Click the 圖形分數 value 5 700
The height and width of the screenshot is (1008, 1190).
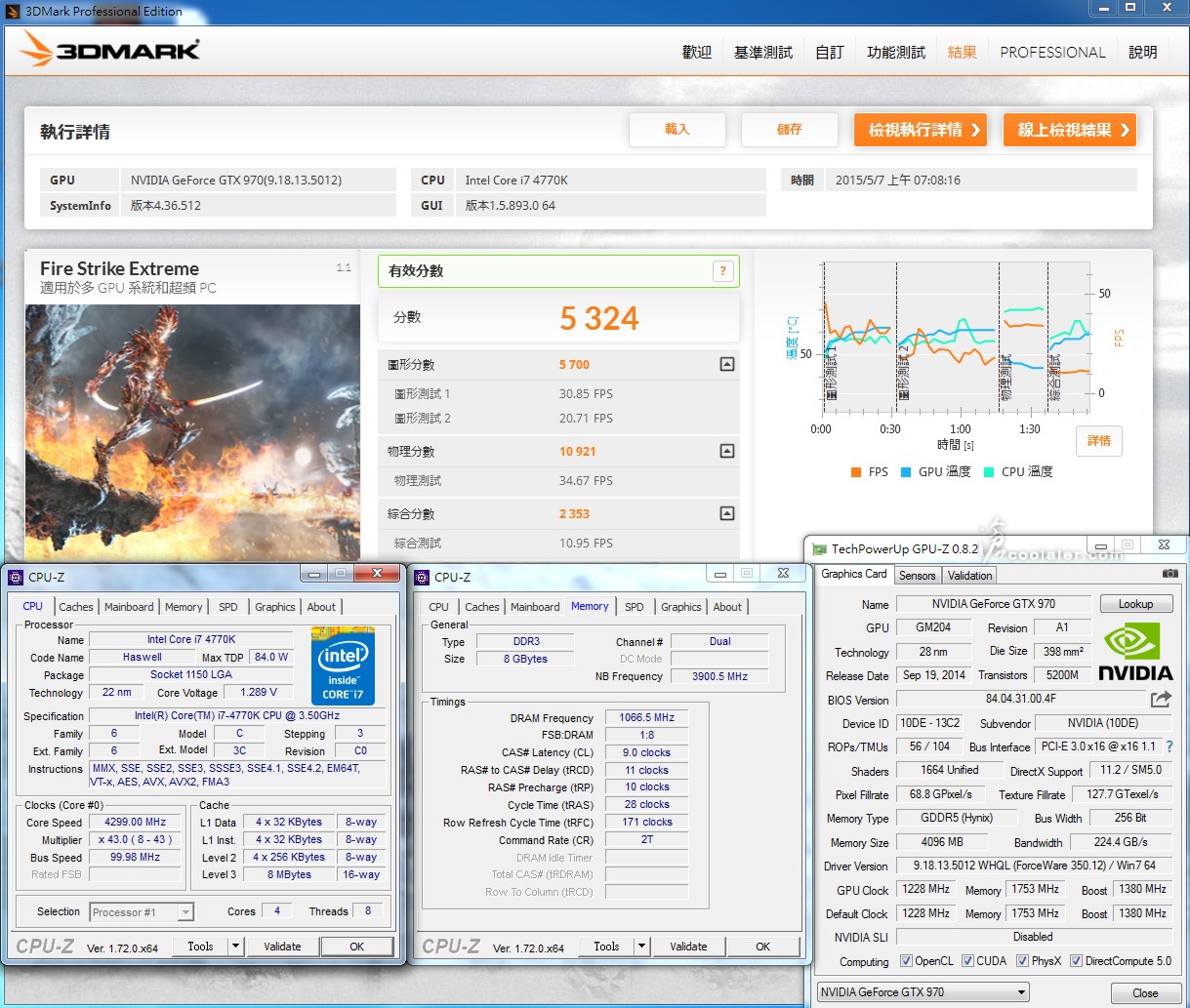(x=574, y=365)
